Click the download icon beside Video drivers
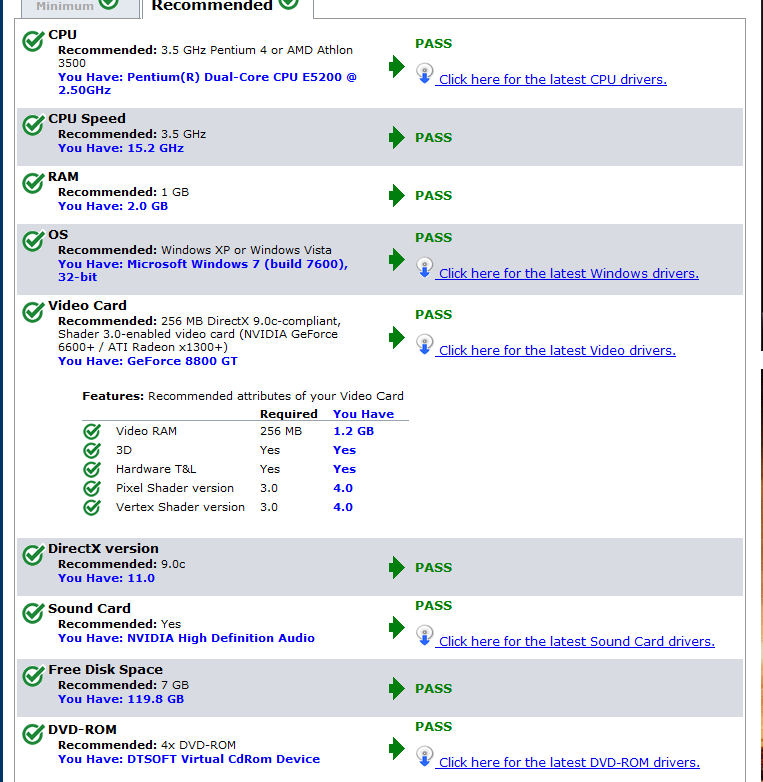This screenshot has height=782, width=763. [x=424, y=345]
